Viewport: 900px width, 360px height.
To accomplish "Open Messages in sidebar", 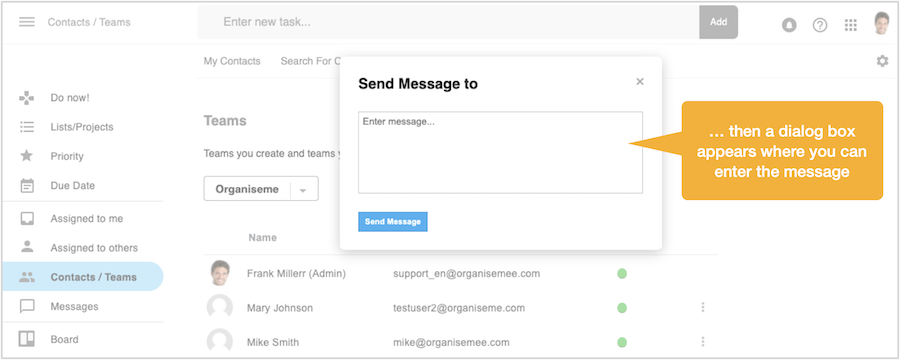I will tap(75, 306).
